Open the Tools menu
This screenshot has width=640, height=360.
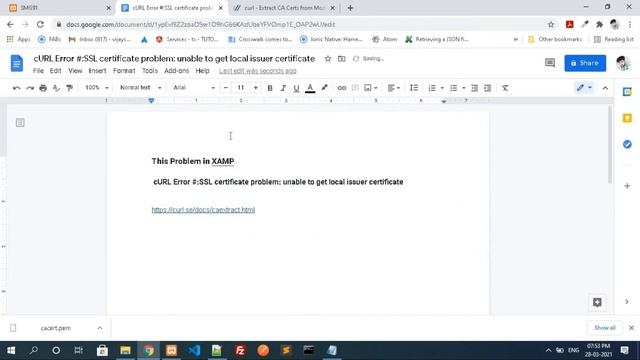pyautogui.click(x=150, y=71)
